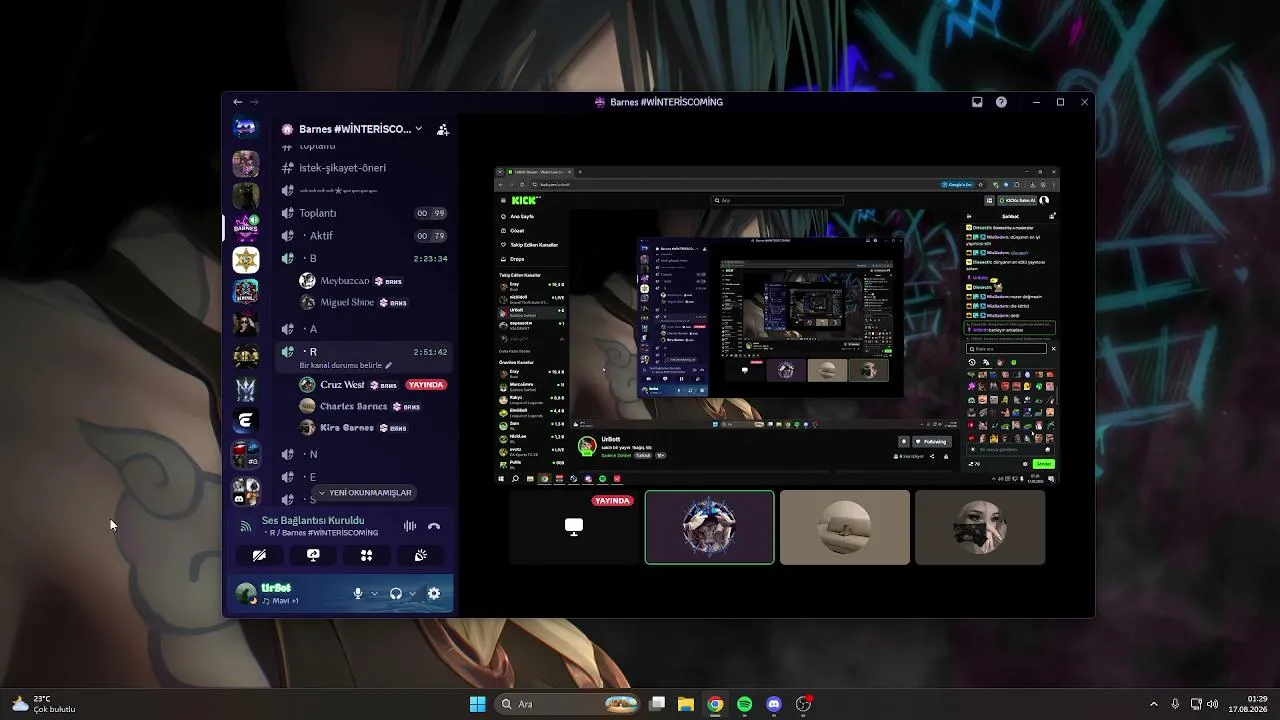Join the Toplantı voice channel
Screen dimensions: 1280x720
click(x=363, y=213)
